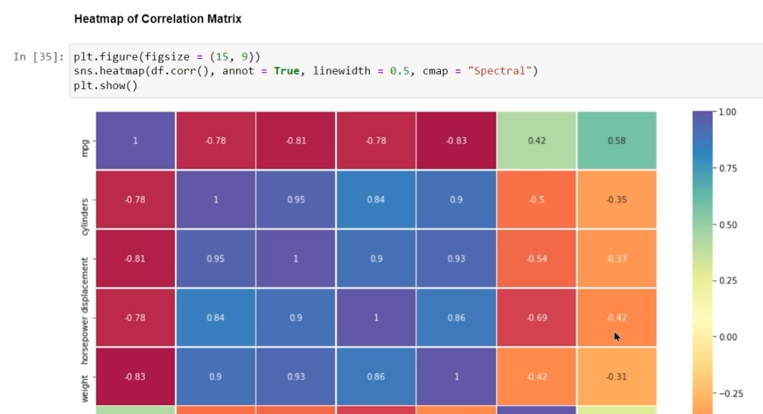763x414 pixels.
Task: Click the weight y-axis label
Action: point(86,387)
